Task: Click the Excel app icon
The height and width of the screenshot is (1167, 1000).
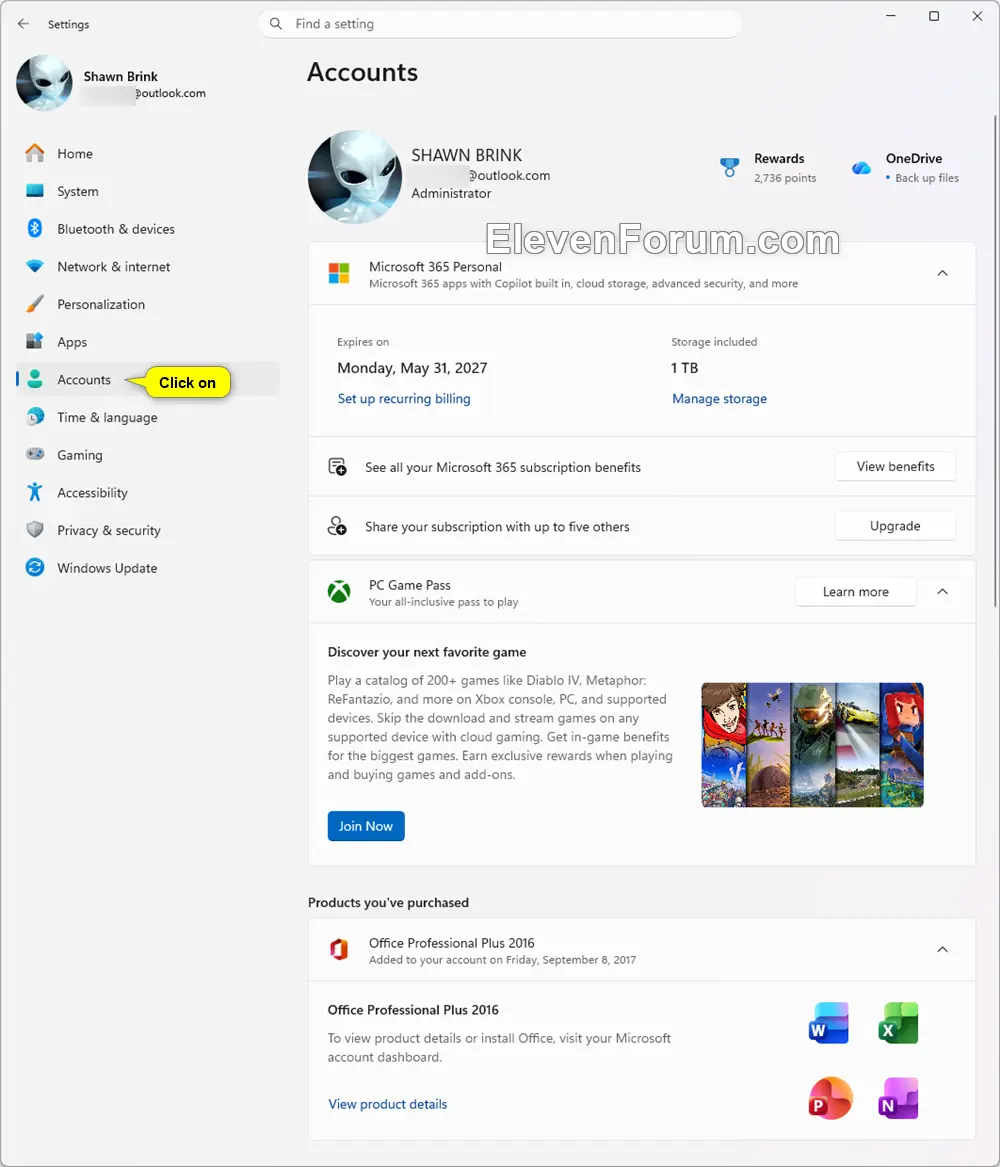Action: (x=899, y=1023)
